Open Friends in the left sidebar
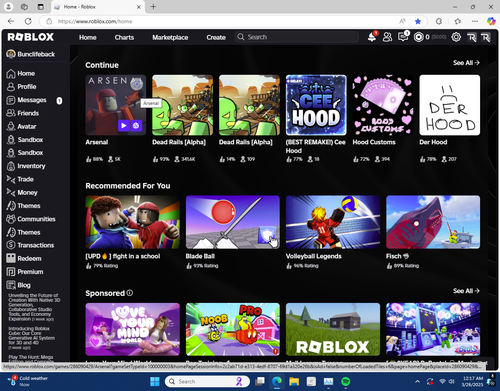The width and height of the screenshot is (500, 391). click(x=23, y=113)
